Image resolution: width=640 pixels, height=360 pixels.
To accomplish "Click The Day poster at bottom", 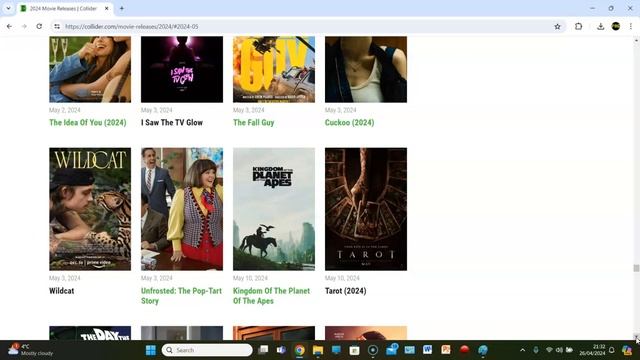I will tap(90, 333).
